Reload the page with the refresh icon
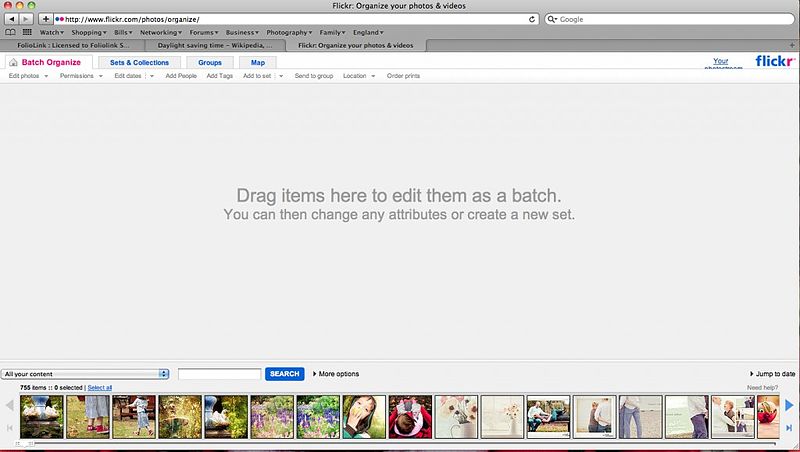 click(x=532, y=19)
